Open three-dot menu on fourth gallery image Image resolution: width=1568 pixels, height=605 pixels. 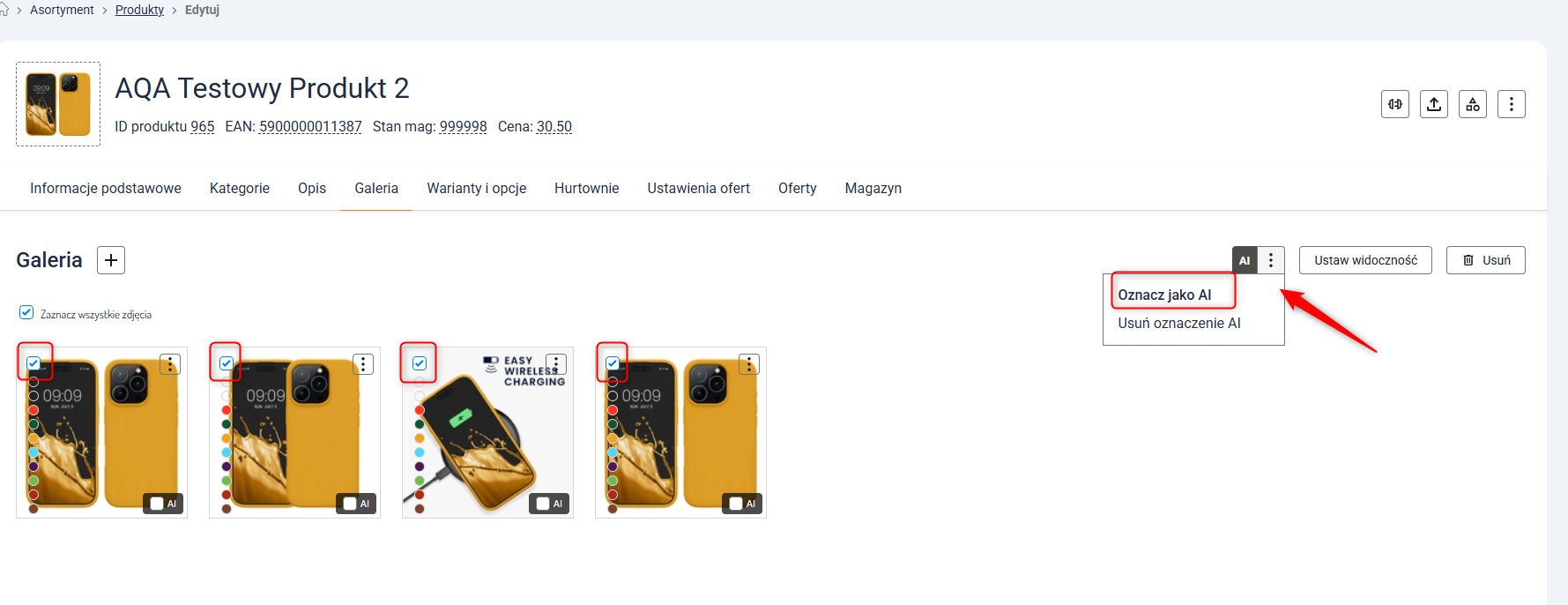(x=749, y=364)
